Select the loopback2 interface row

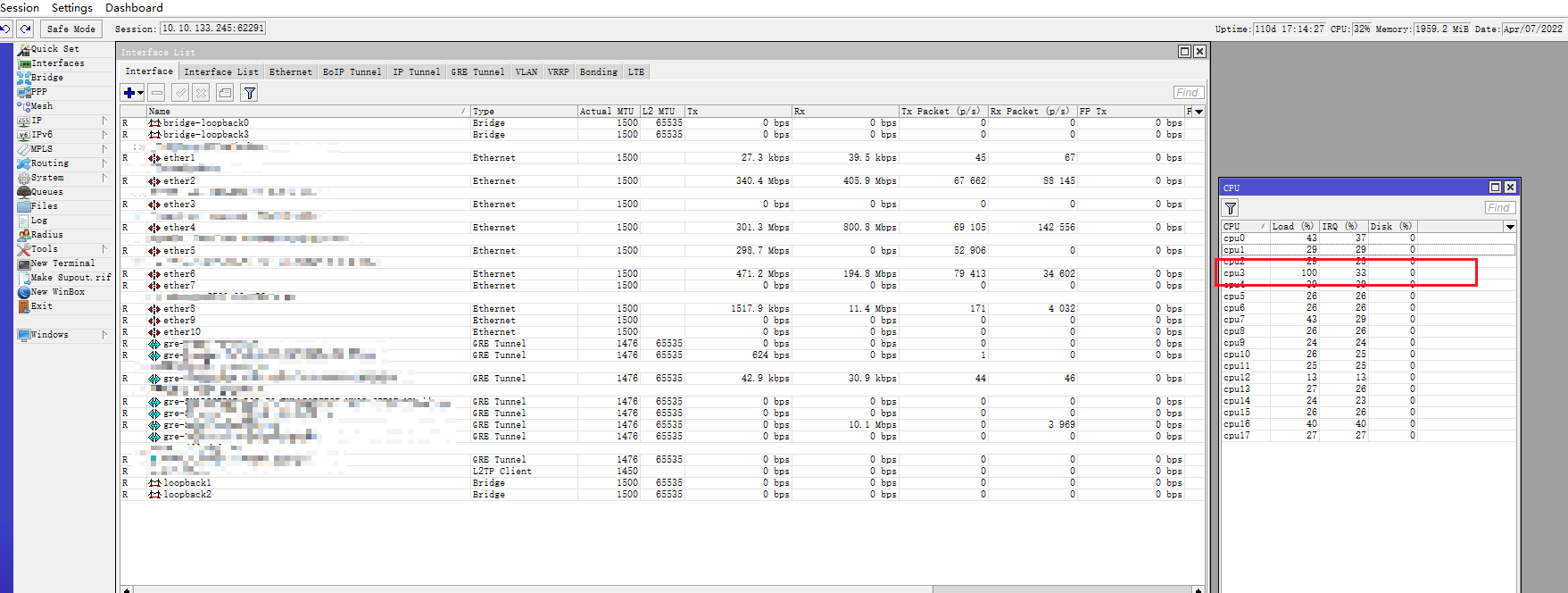(x=662, y=495)
